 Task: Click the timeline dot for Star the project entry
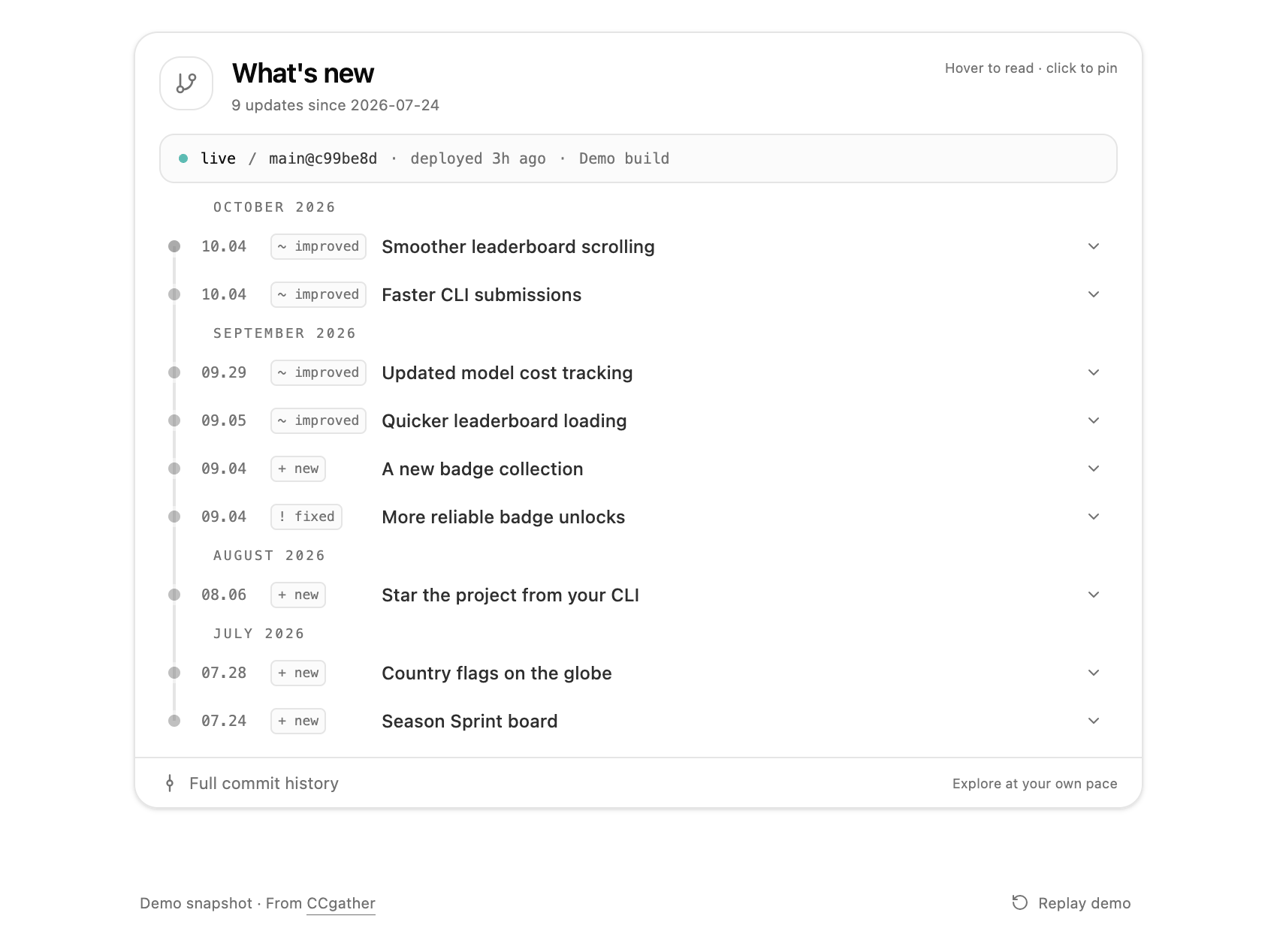pyautogui.click(x=174, y=594)
